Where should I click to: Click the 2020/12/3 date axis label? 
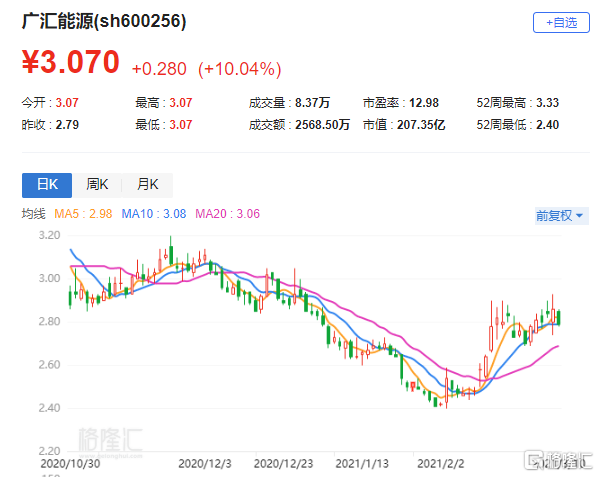coord(205,464)
